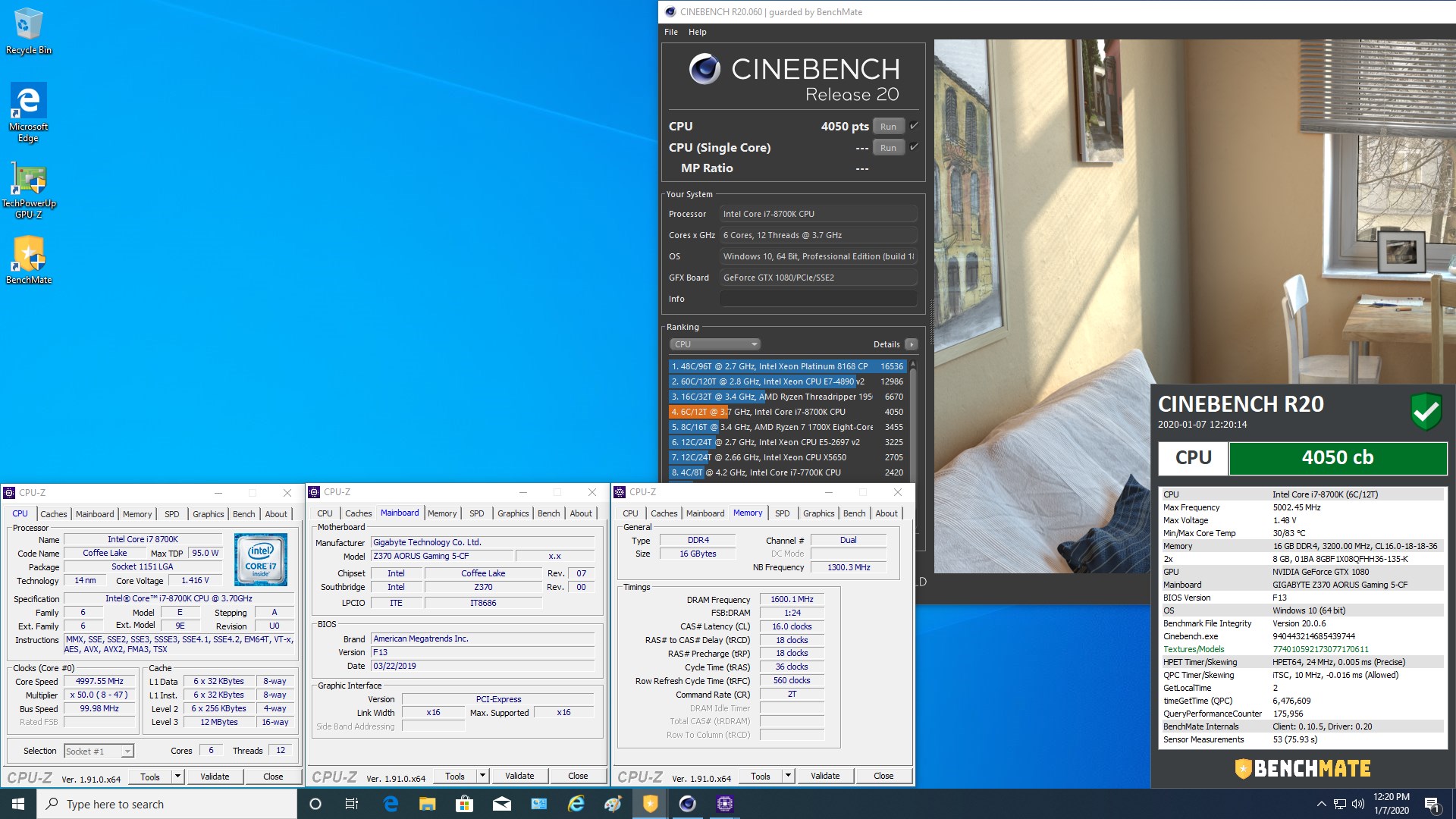The image size is (1456, 819).
Task: Select SPD tab in Mainboard CPU-Z window
Action: click(477, 513)
